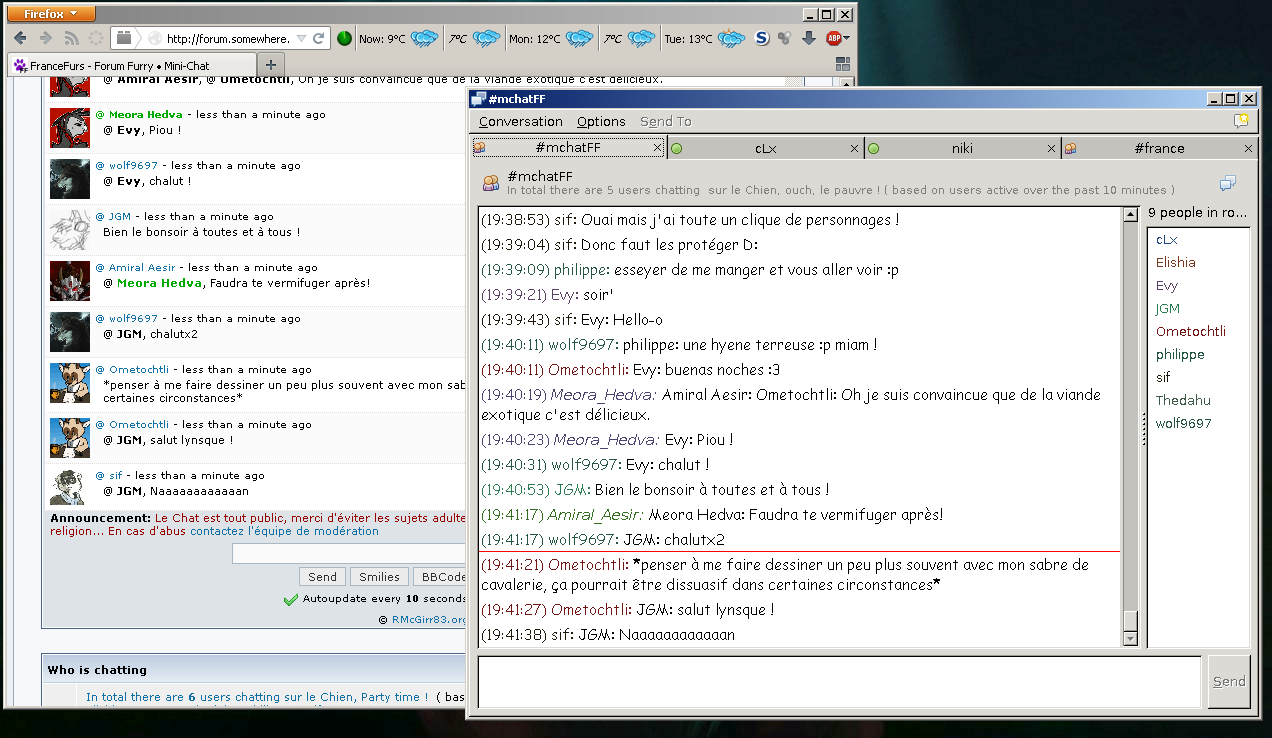Open the tab groups grid icon

point(843,65)
